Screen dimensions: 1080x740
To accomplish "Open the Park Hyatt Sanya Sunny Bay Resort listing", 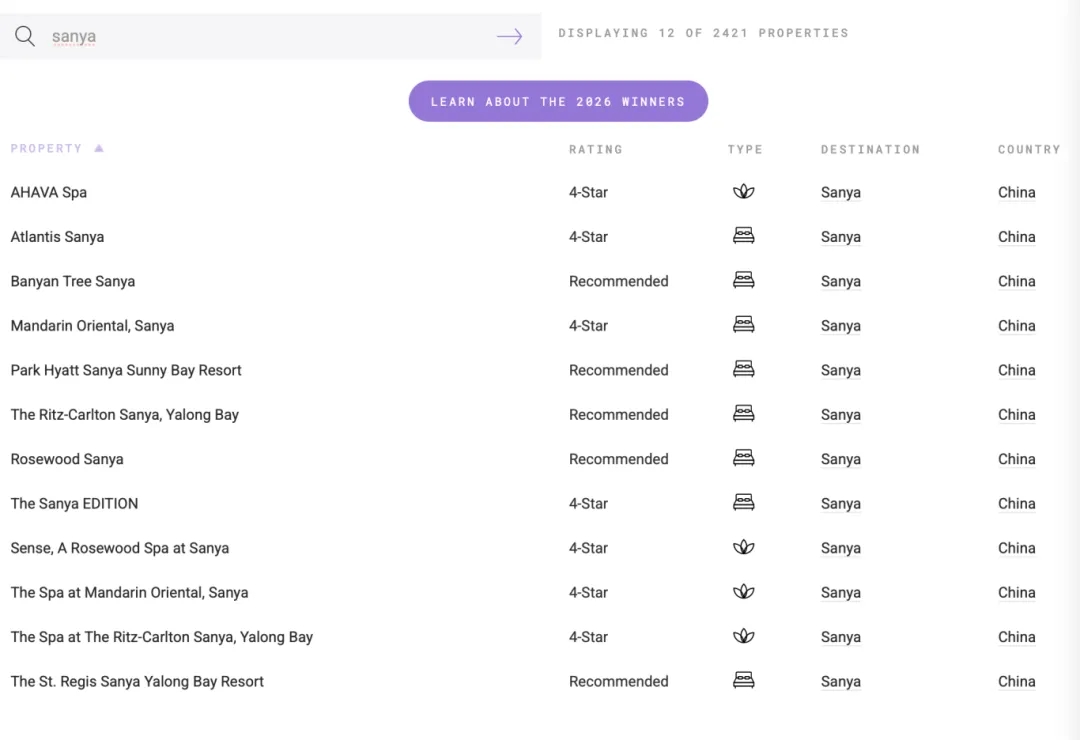I will [x=126, y=370].
